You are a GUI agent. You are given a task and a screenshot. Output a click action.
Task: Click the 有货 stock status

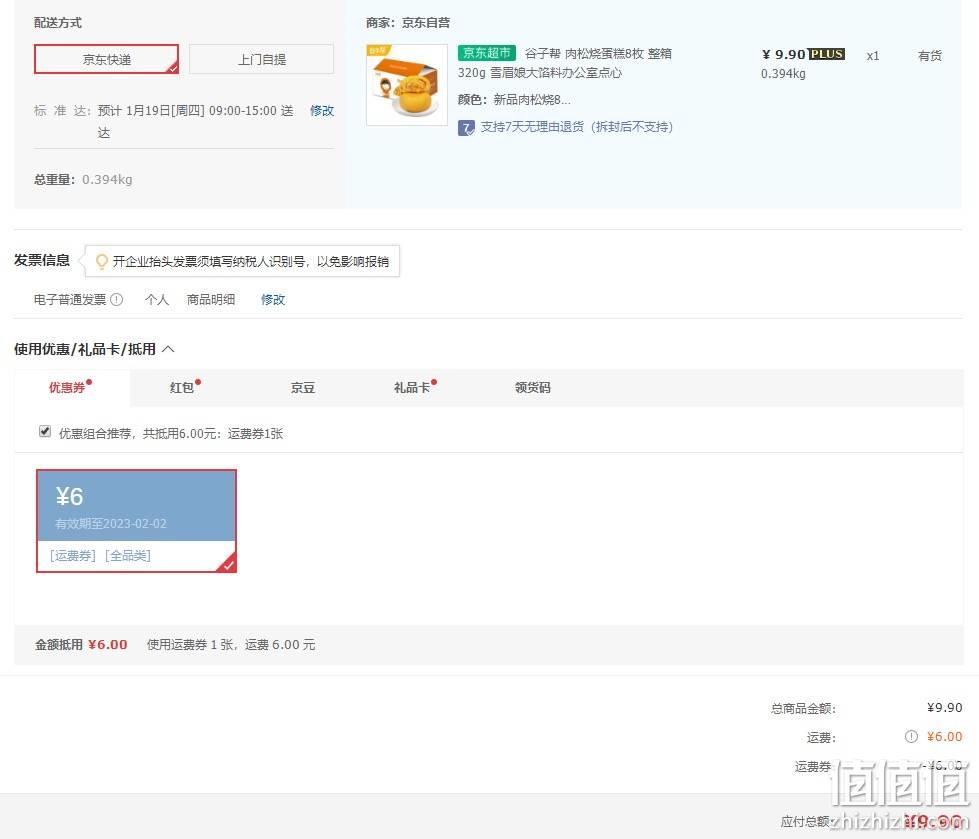[930, 56]
